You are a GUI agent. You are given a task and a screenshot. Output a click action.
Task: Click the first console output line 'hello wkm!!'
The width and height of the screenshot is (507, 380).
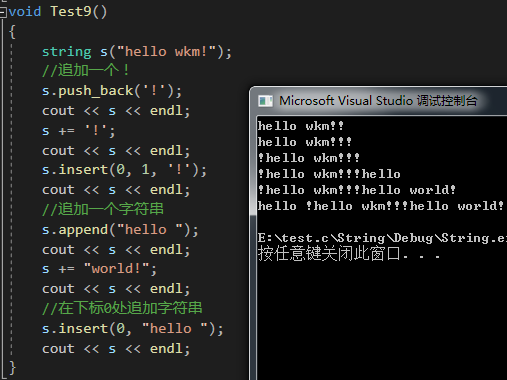(300, 126)
